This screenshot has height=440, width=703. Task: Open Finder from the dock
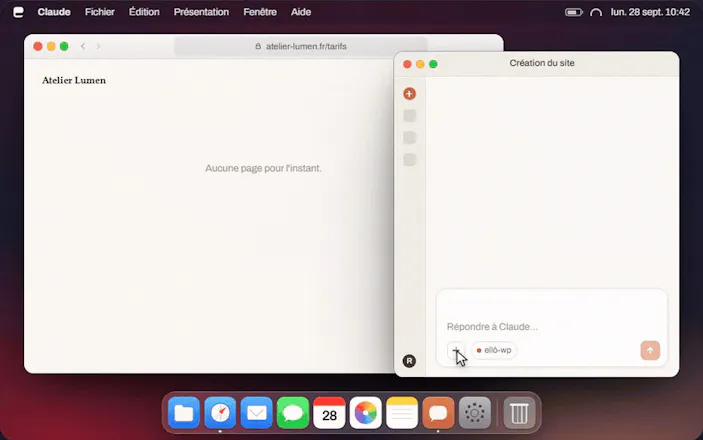(184, 413)
